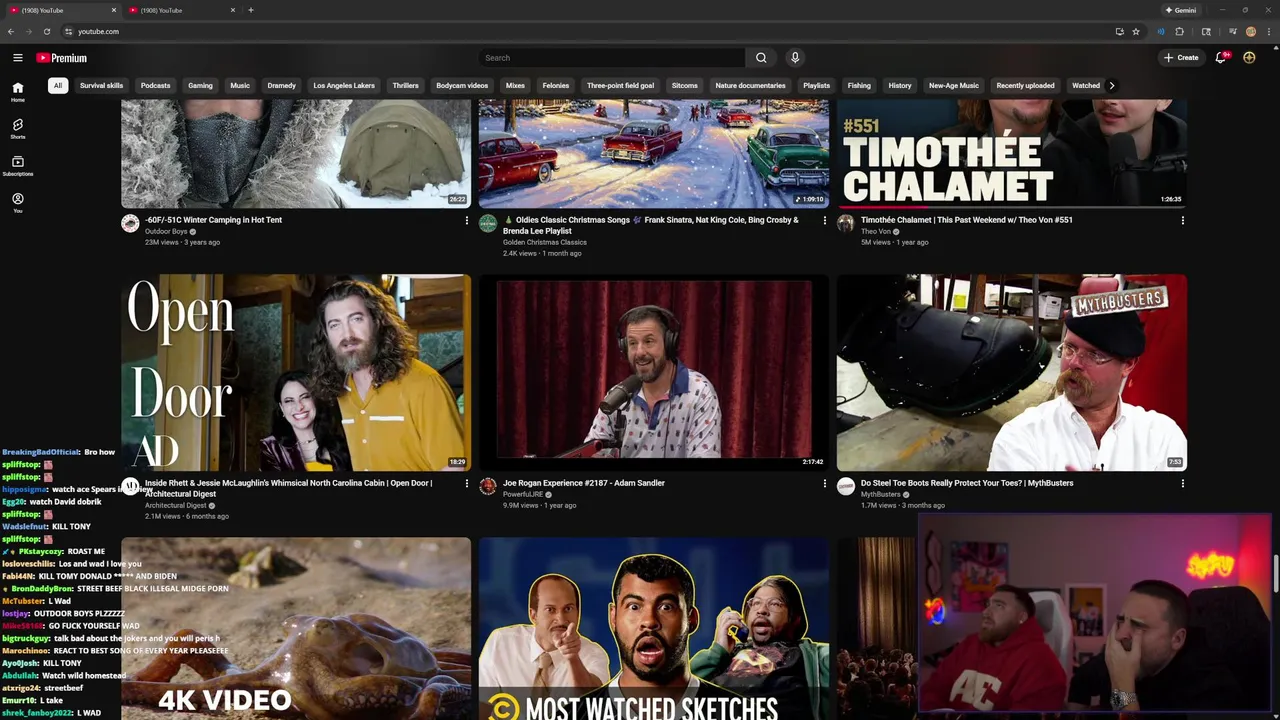The image size is (1280, 720).
Task: Play the Adam Sandler podcast thumbnail
Action: 654,372
